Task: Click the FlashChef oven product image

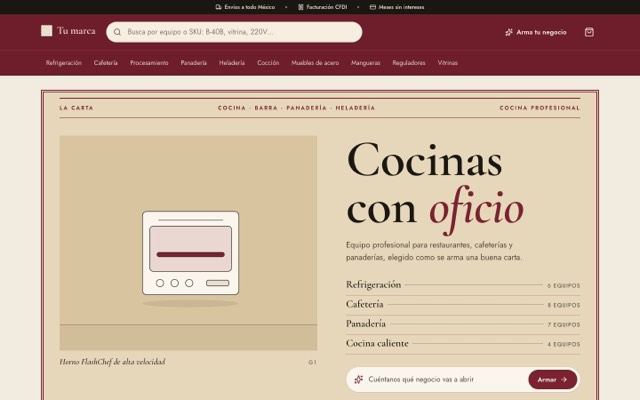Action: [188, 243]
